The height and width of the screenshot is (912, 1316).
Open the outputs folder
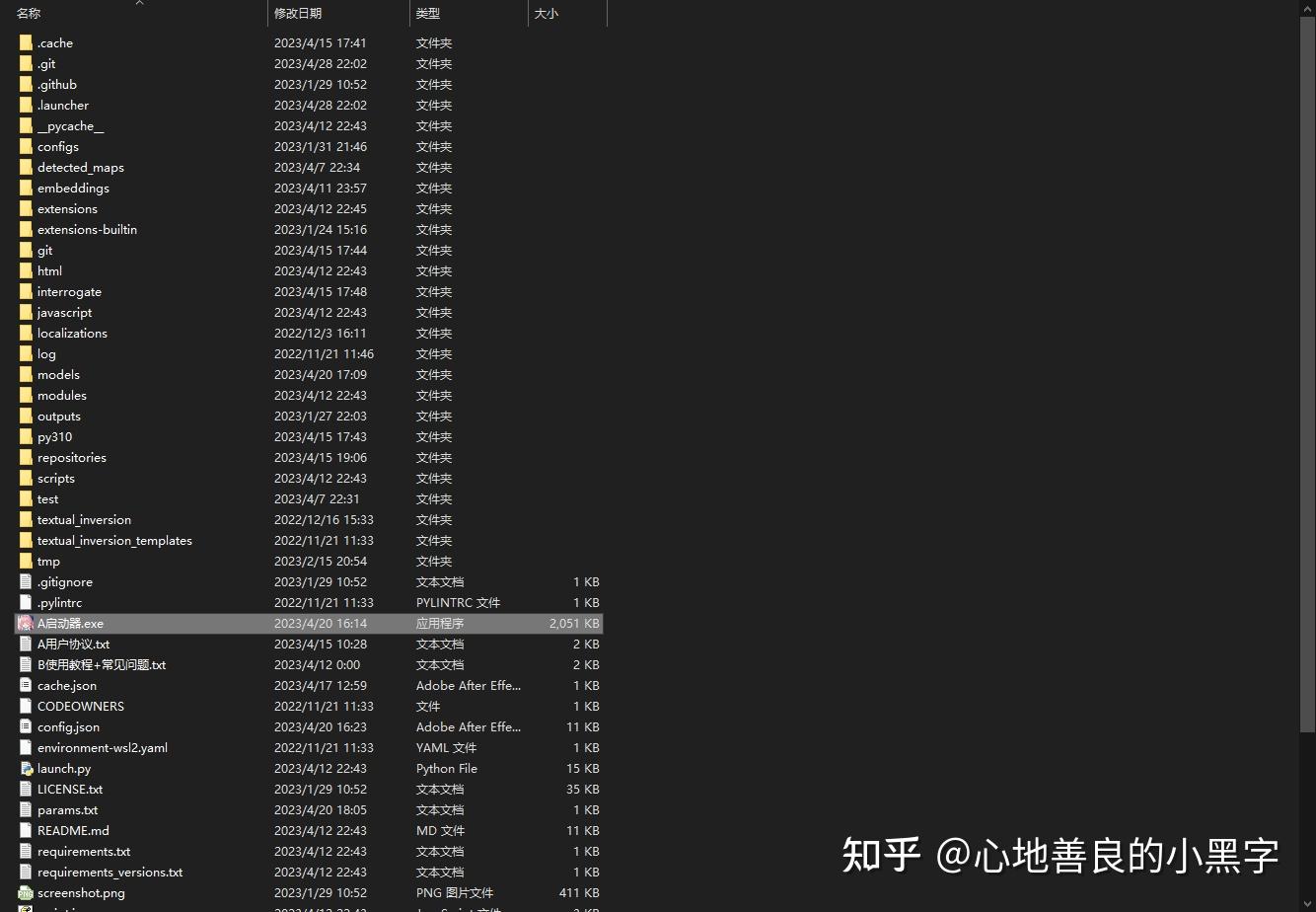(x=58, y=416)
